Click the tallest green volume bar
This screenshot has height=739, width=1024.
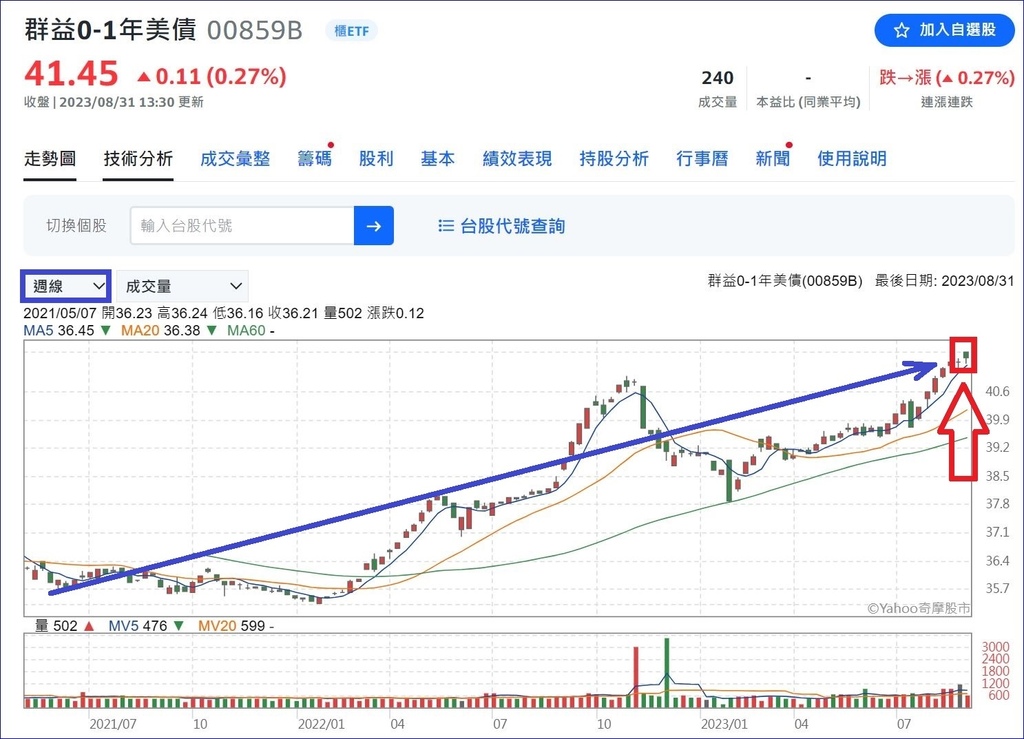(667, 673)
